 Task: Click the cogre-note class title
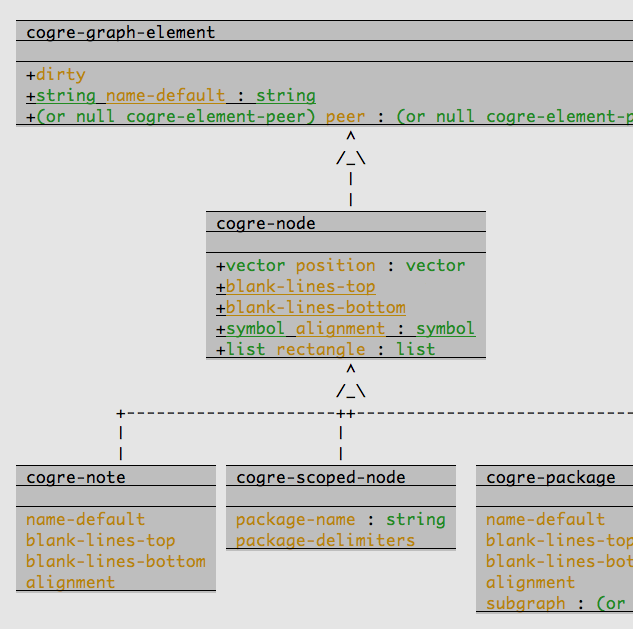point(76,477)
